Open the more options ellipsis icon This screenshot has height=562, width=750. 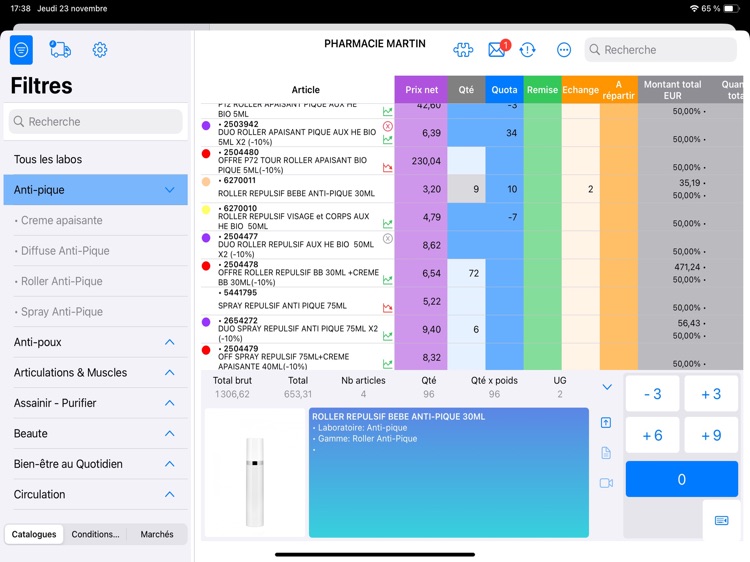point(564,50)
